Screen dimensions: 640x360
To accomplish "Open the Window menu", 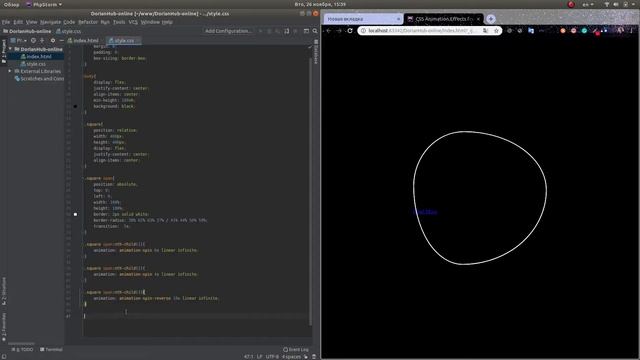I will click(x=150, y=22).
